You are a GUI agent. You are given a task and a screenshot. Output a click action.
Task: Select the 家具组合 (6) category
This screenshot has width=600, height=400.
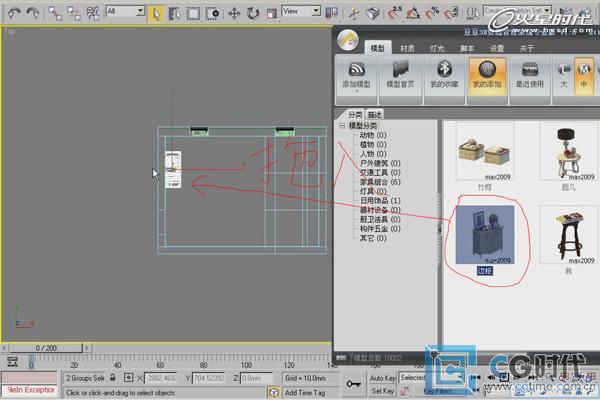(380, 182)
